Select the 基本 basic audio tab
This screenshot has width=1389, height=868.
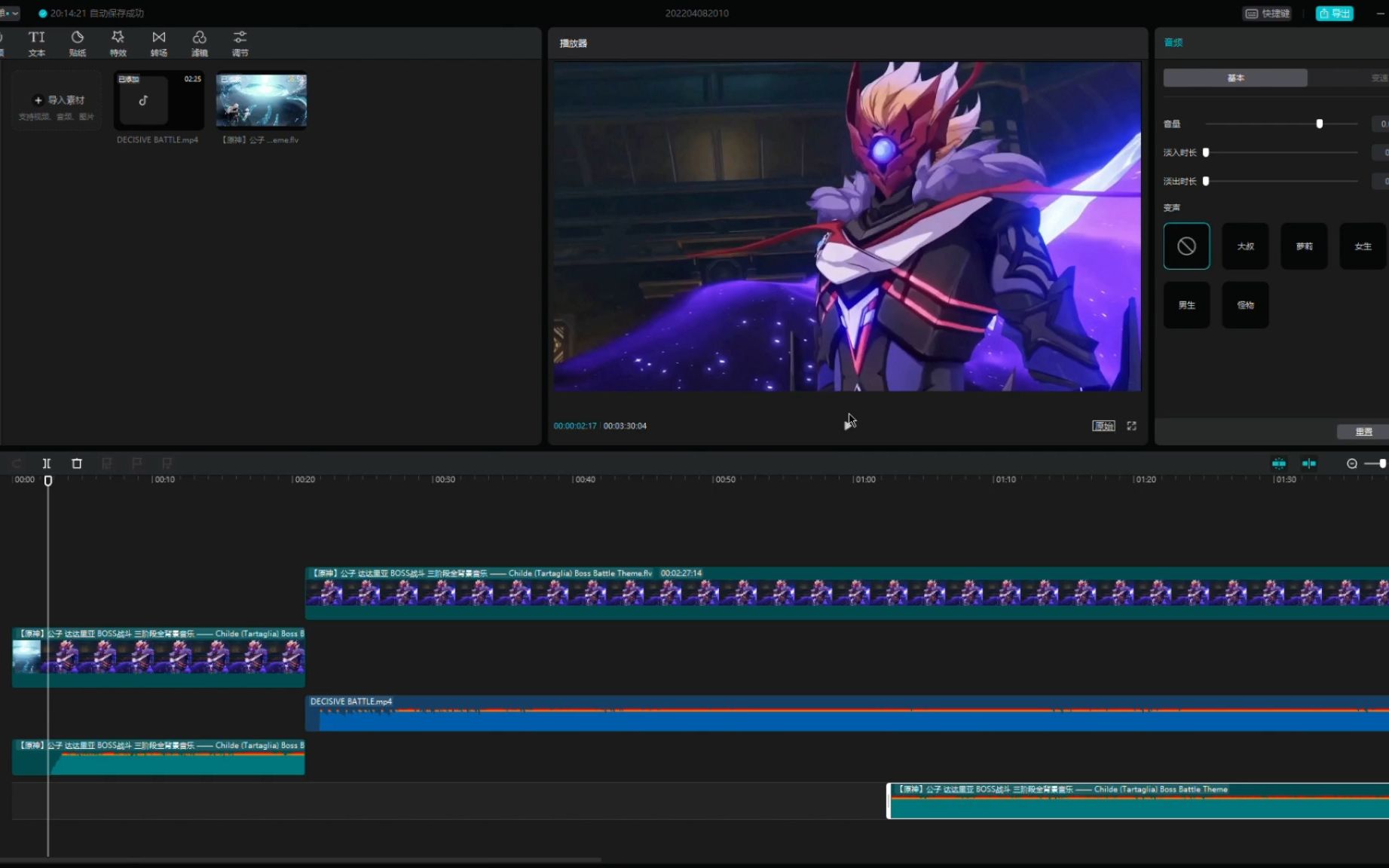pyautogui.click(x=1235, y=78)
